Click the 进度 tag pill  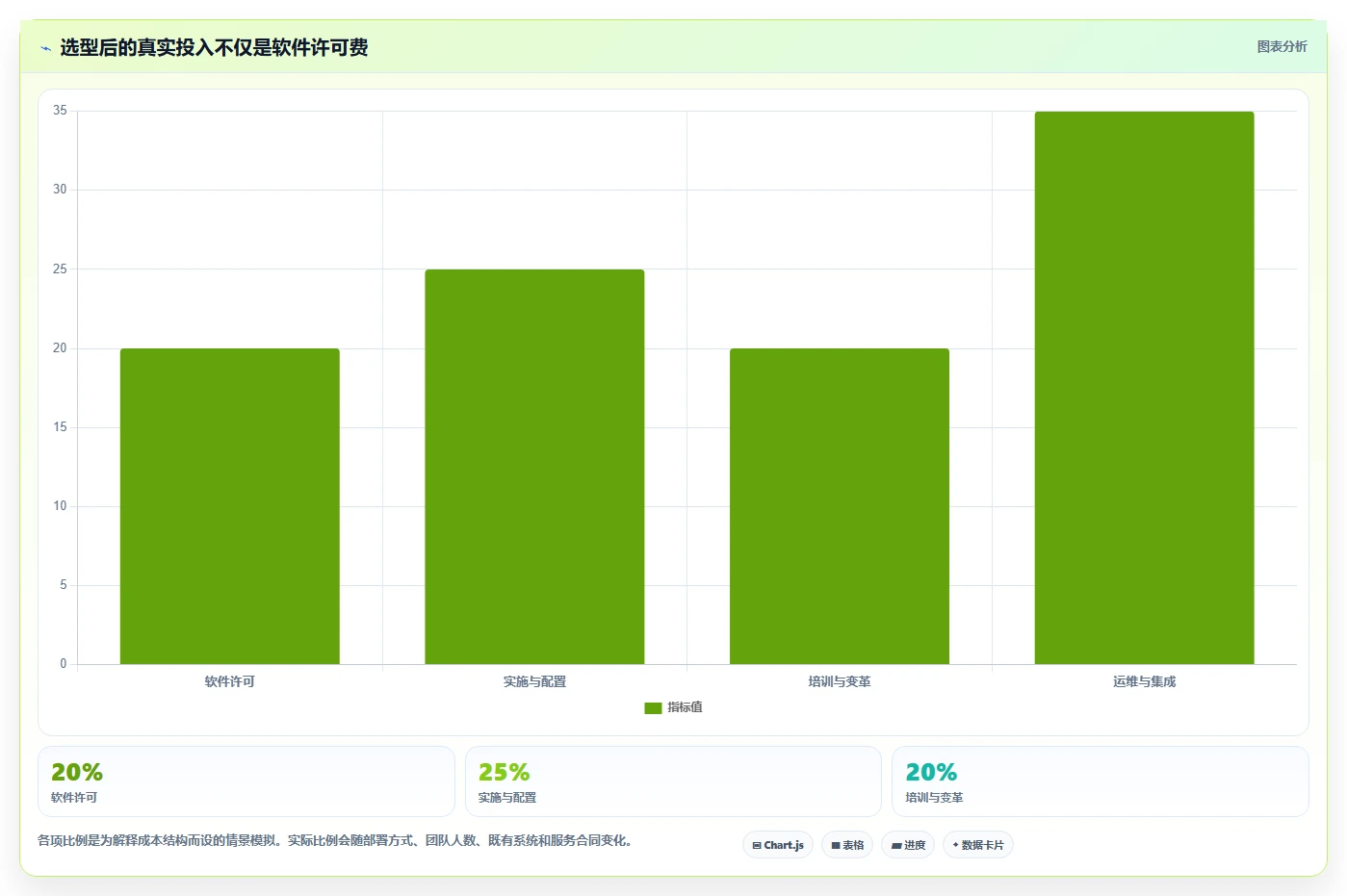(908, 845)
